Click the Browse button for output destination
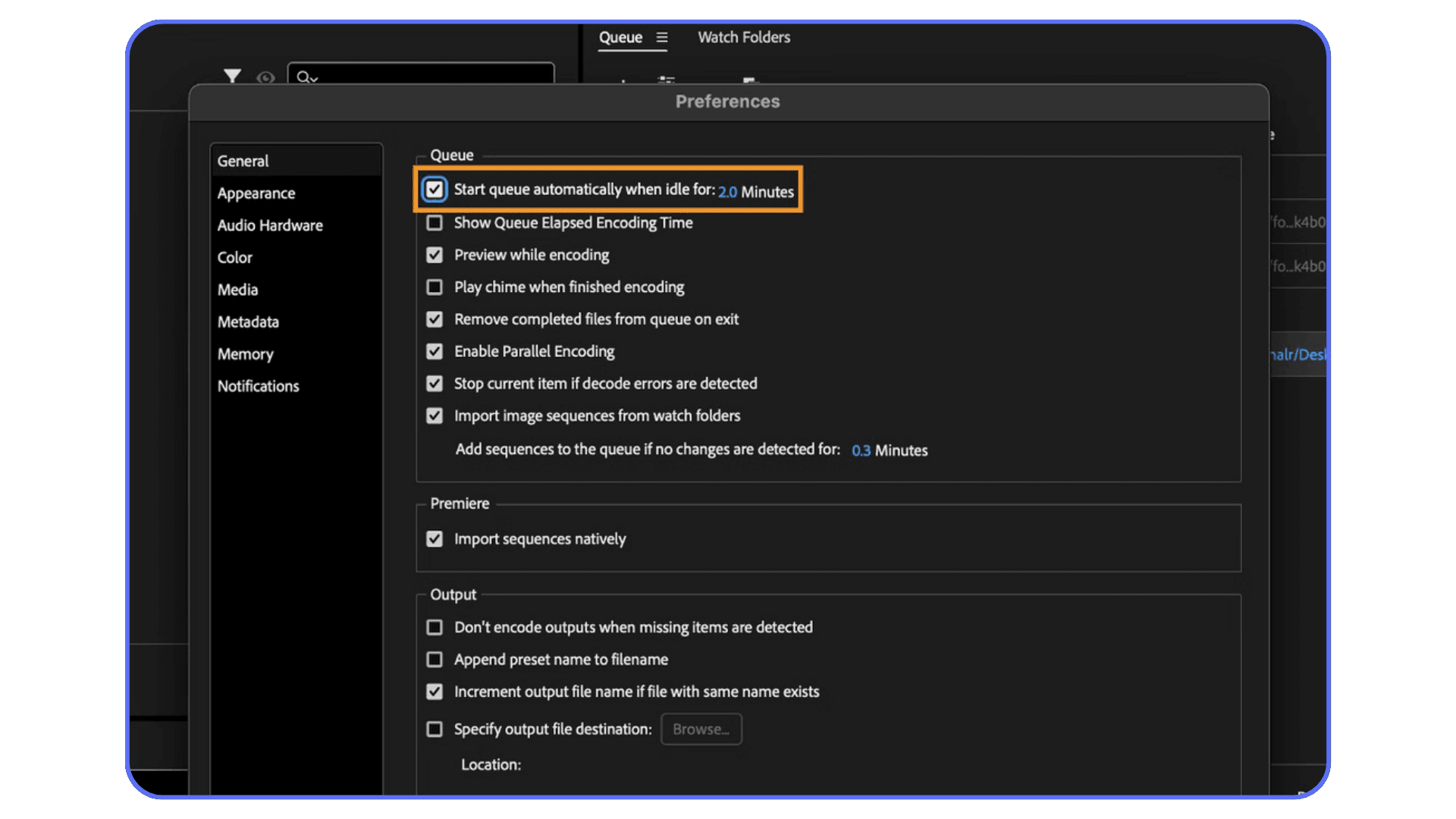This screenshot has width=1456, height=819. (x=700, y=729)
